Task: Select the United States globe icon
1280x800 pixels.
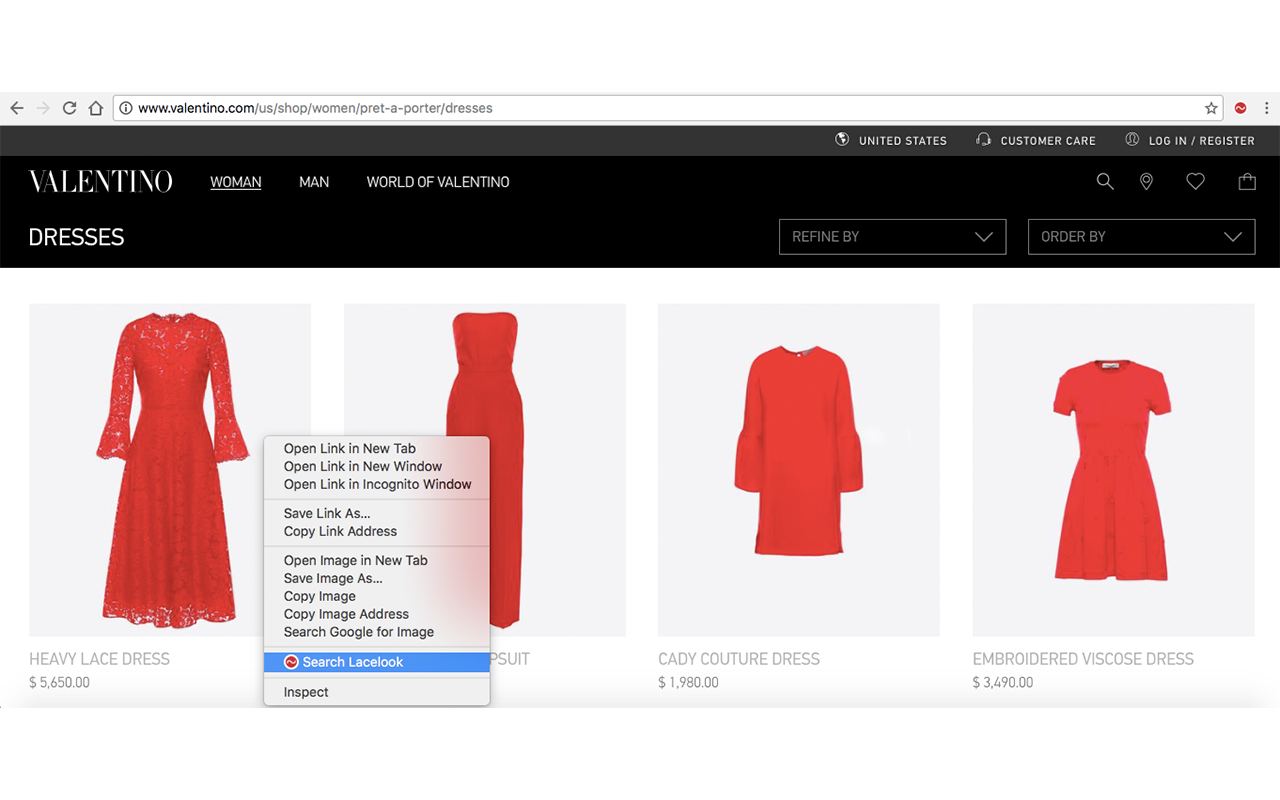Action: click(x=841, y=140)
